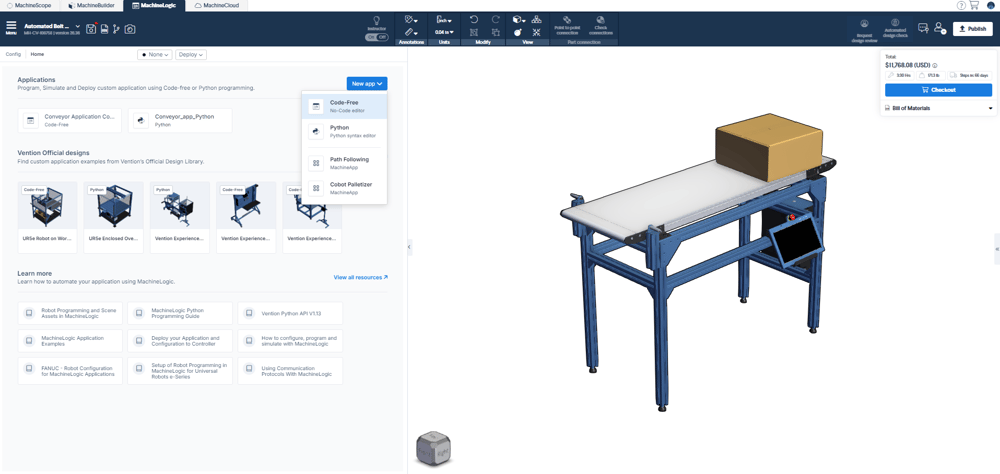
Task: Click the Publish button
Action: (x=973, y=29)
